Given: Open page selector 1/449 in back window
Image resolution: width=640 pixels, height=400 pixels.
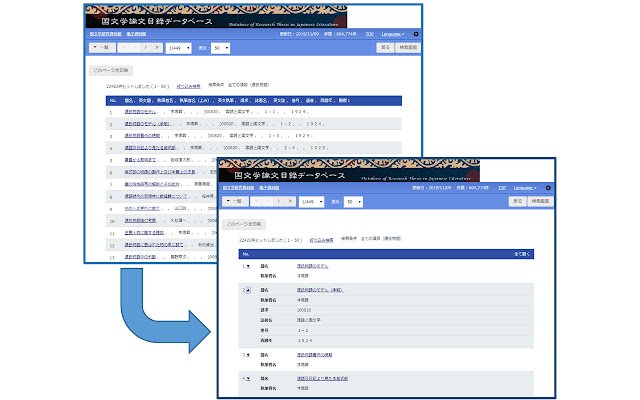Looking at the screenshot, I should (178, 48).
